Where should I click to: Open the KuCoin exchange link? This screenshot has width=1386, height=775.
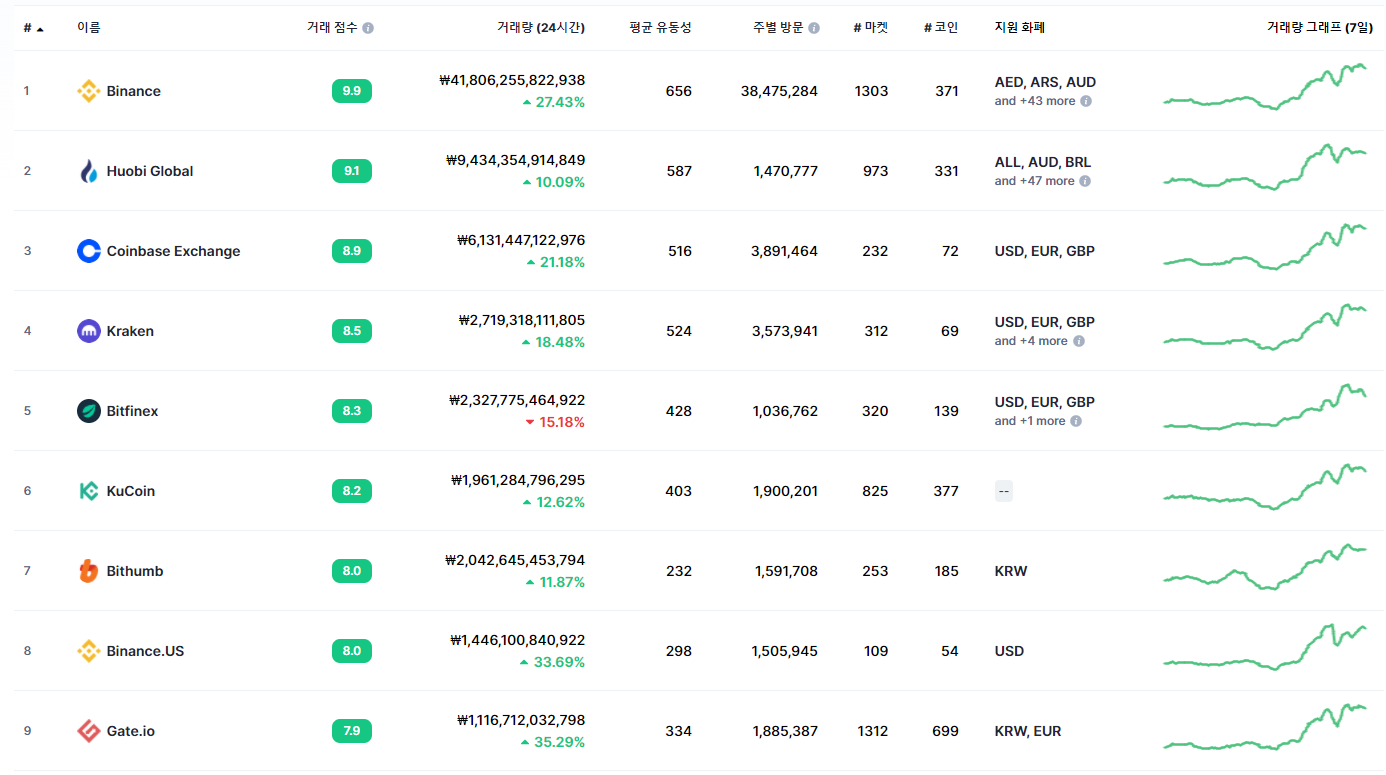coord(131,491)
